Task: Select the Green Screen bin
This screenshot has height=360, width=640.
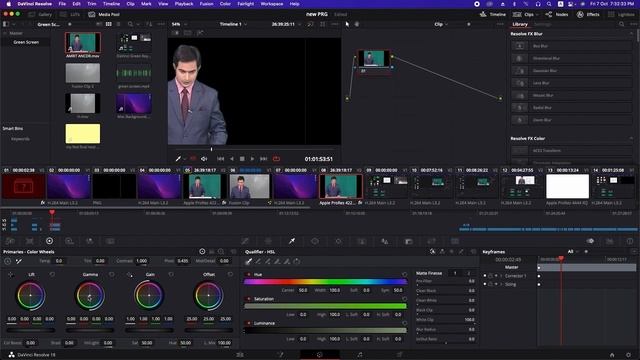Action: pos(26,42)
